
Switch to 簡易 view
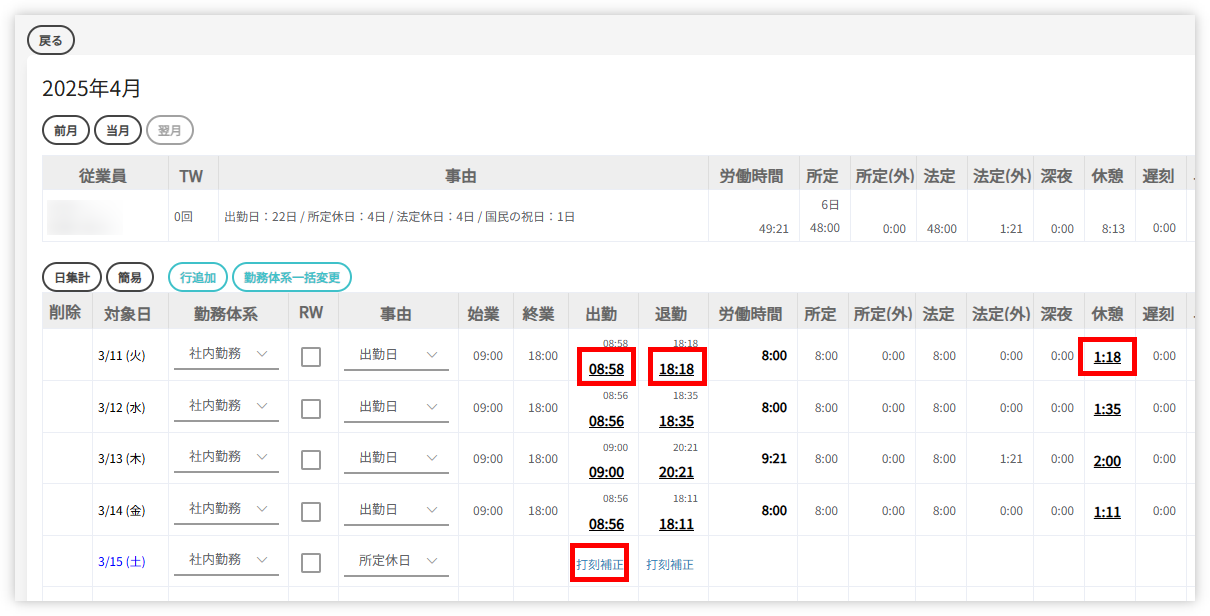point(130,277)
